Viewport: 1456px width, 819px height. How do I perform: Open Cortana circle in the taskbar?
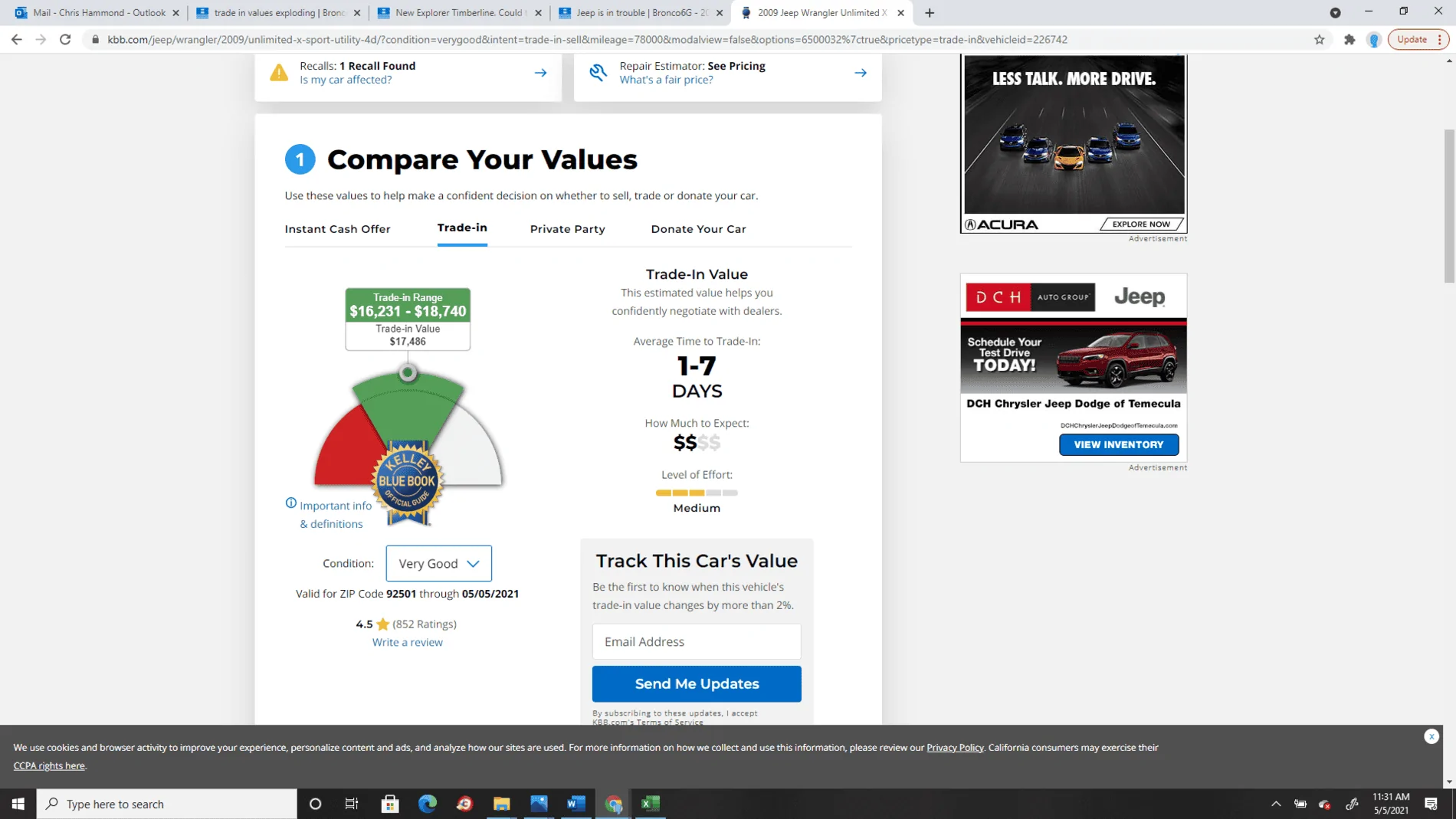point(315,804)
